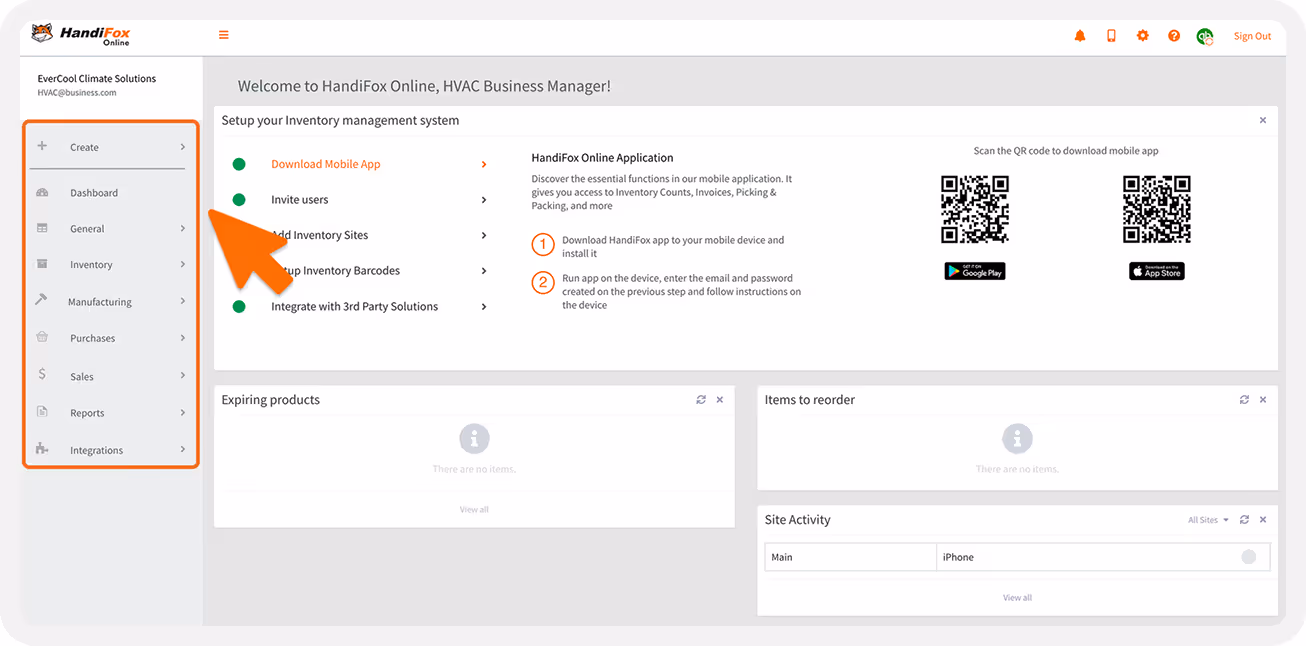The width and height of the screenshot is (1306, 646).
Task: Click Sign Out link
Action: coord(1252,36)
